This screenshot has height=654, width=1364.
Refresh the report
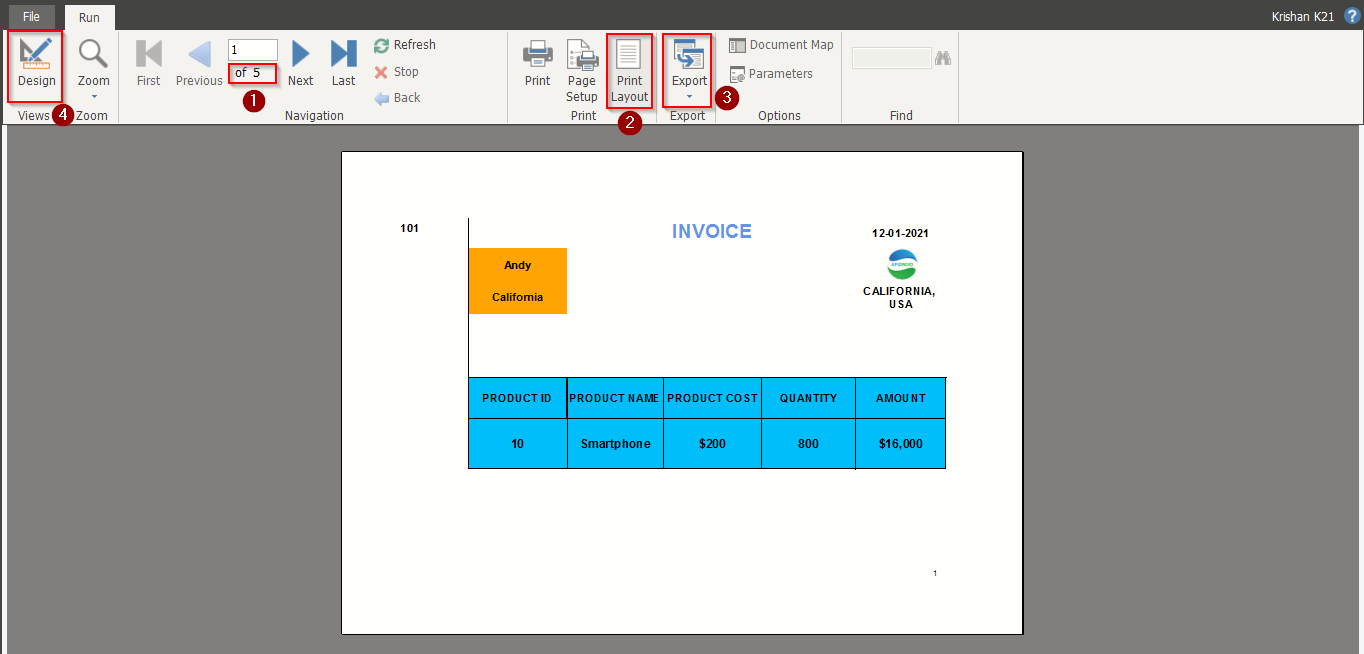(404, 44)
